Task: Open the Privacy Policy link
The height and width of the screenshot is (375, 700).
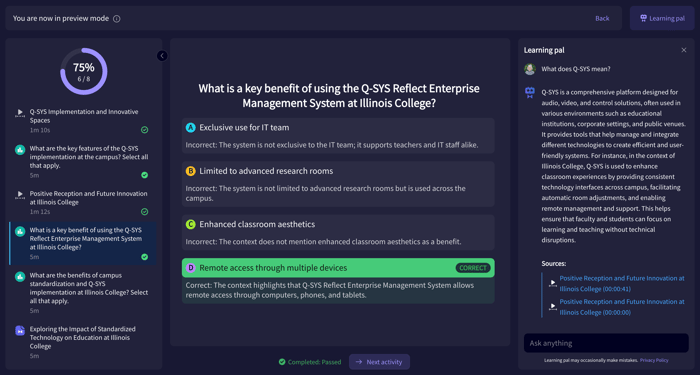Action: [654, 360]
